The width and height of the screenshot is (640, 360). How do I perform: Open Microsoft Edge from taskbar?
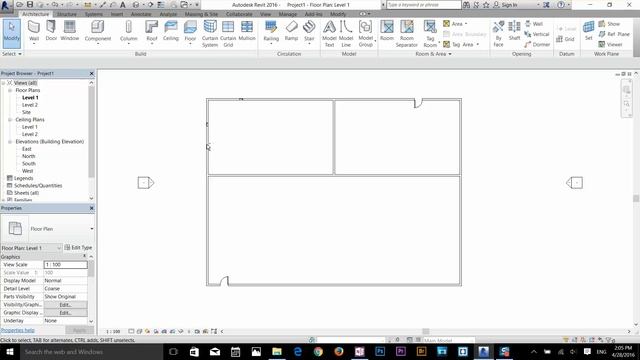tap(298, 352)
